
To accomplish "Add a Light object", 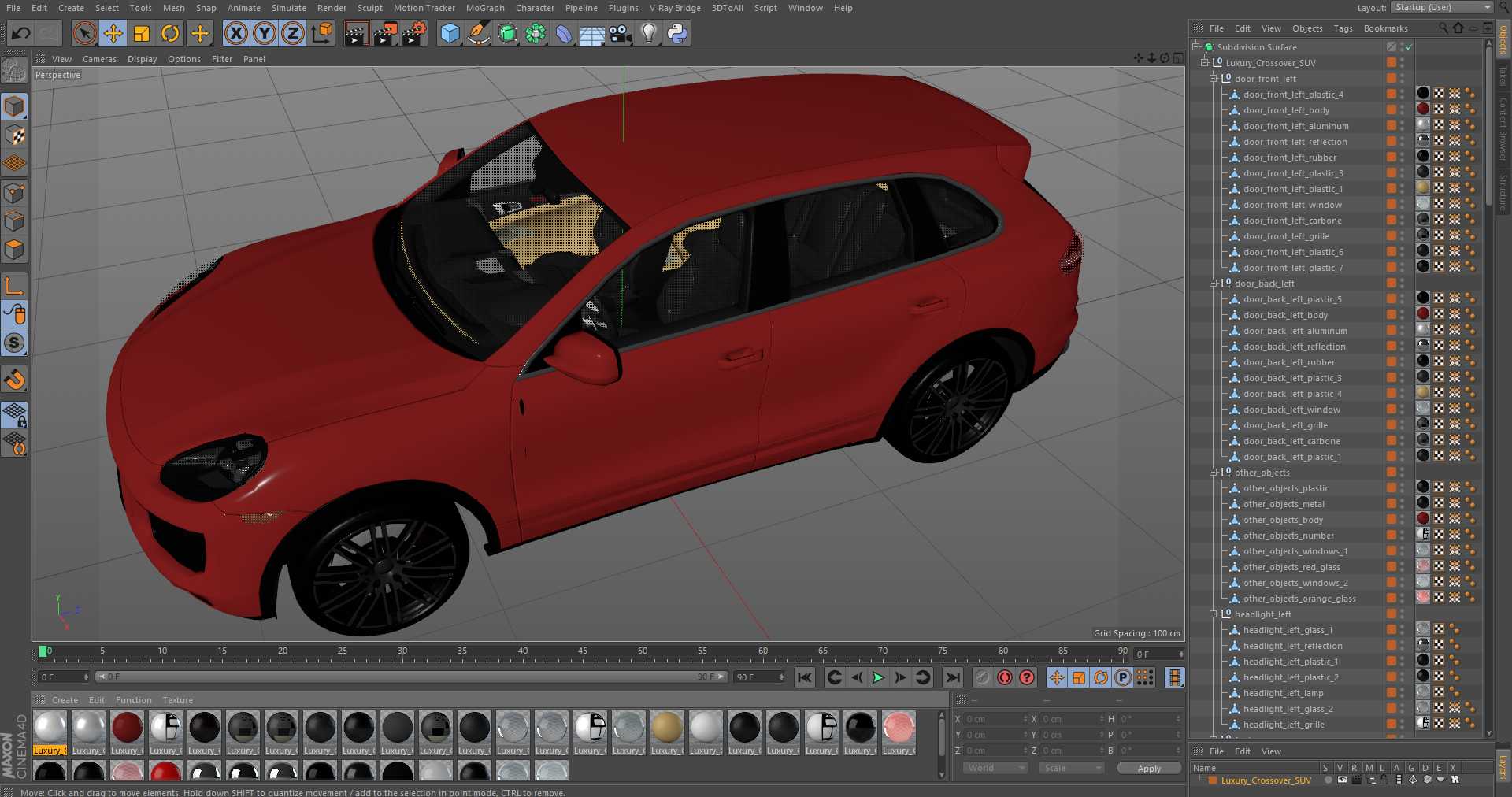I will [649, 33].
